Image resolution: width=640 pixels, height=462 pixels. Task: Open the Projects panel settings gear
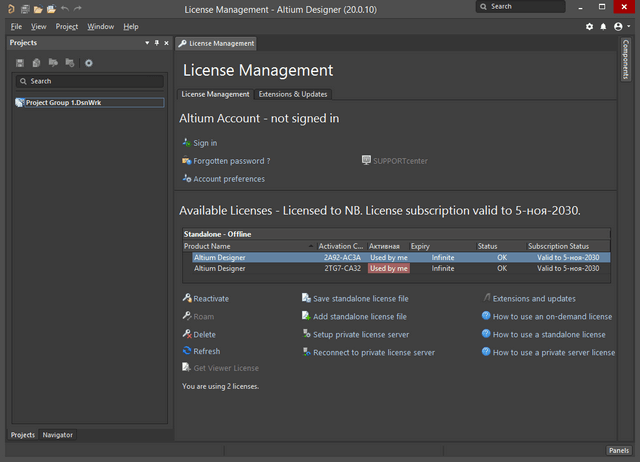tap(89, 63)
